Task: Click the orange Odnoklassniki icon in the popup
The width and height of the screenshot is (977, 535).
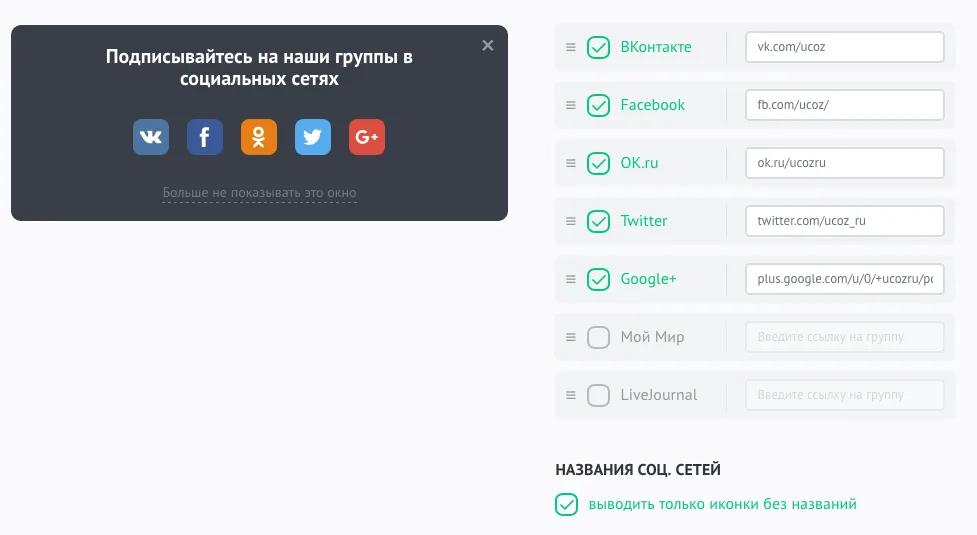Action: tap(259, 137)
